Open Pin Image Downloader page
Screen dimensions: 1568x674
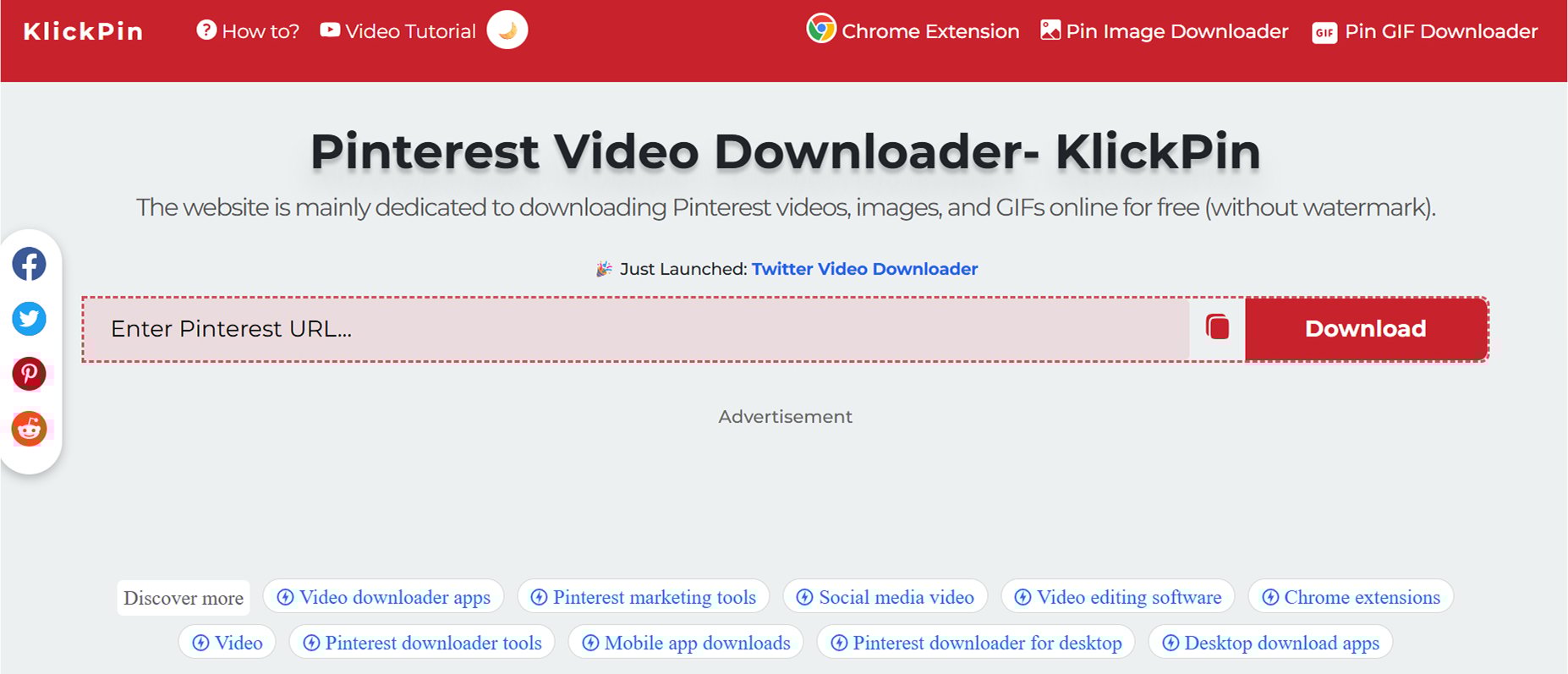point(1165,31)
